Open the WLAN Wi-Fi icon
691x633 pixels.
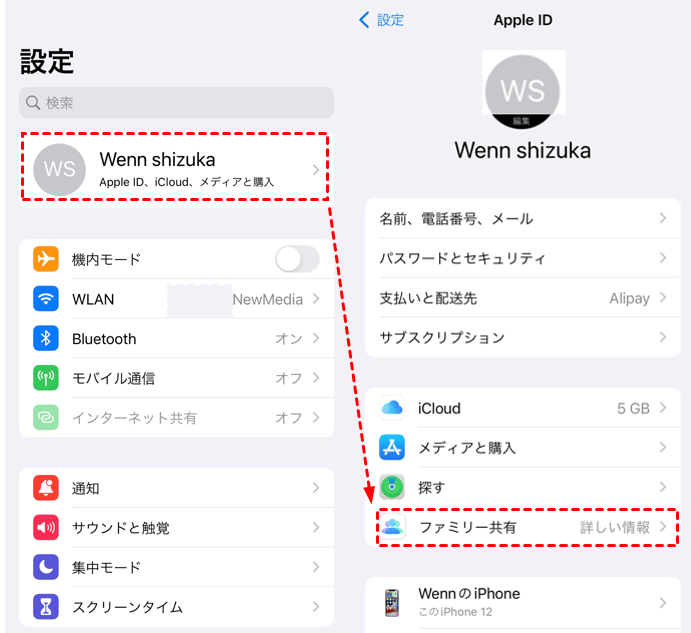click(46, 298)
